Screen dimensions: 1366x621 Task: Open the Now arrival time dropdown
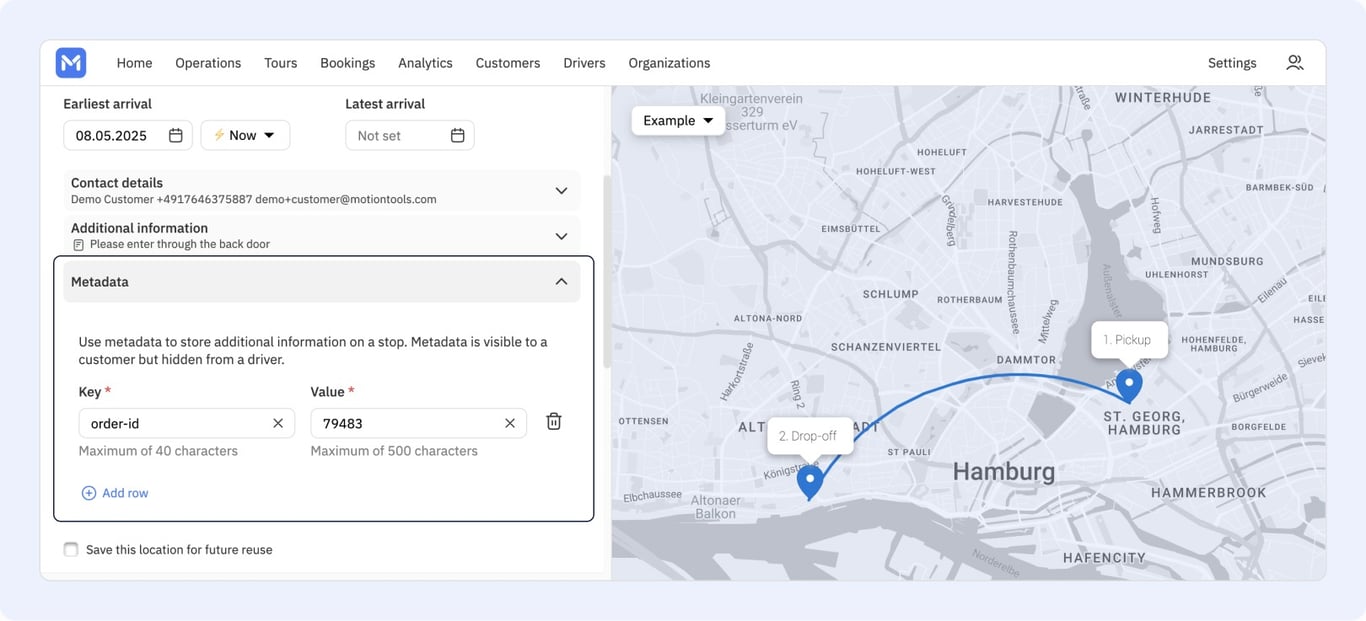(245, 135)
